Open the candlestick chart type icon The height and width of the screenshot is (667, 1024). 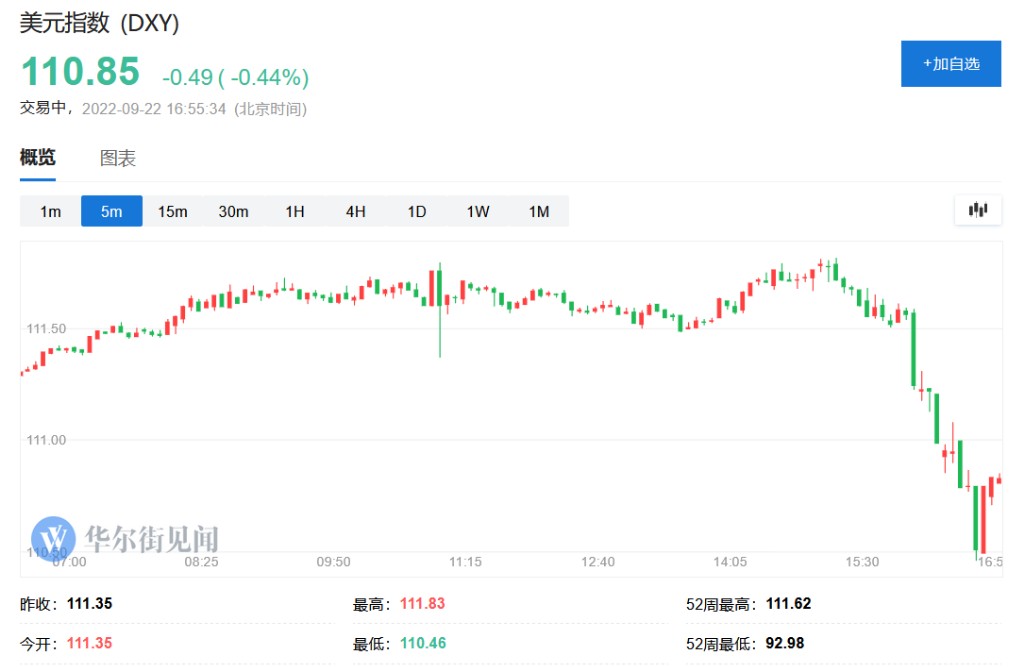[977, 211]
